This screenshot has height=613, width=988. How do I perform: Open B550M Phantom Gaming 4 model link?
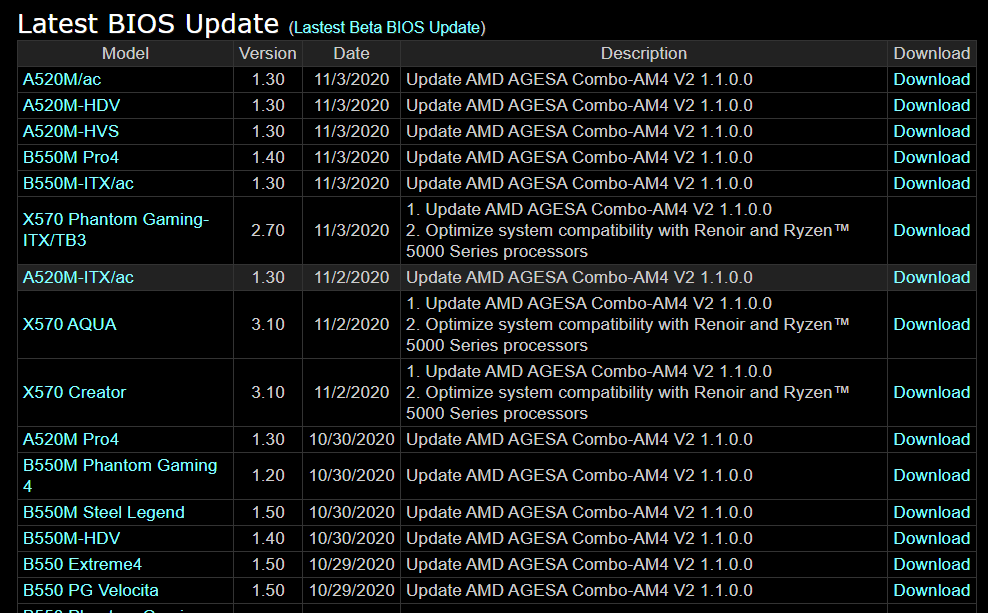point(120,476)
